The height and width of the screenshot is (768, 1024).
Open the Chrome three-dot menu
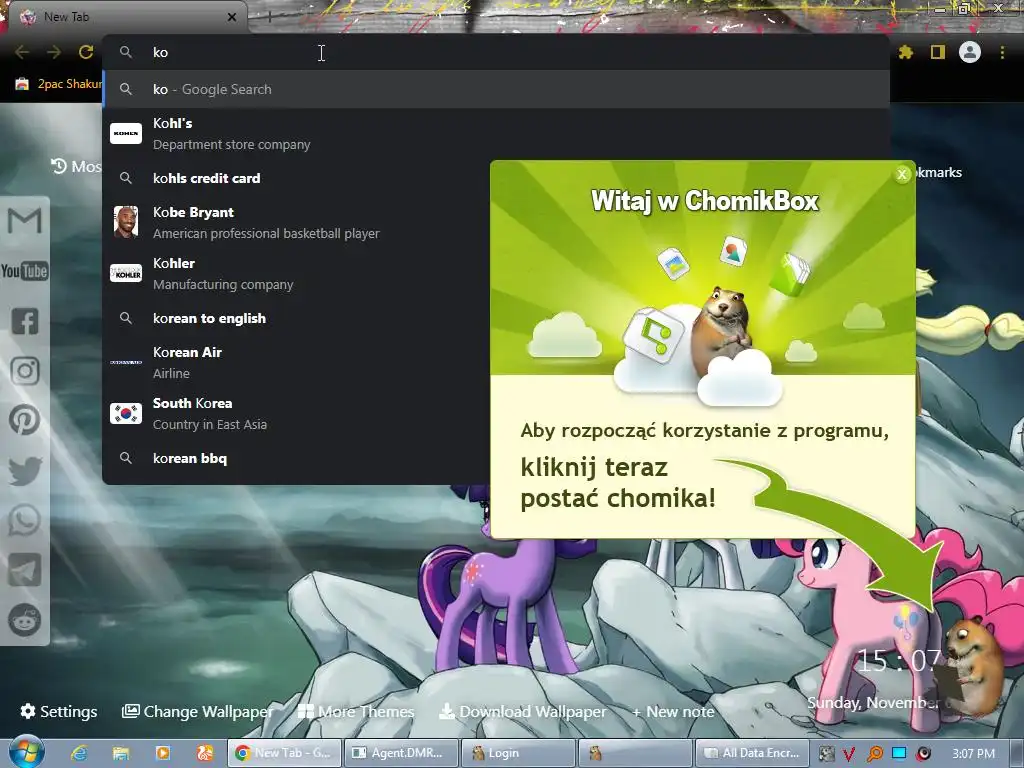tap(1002, 52)
